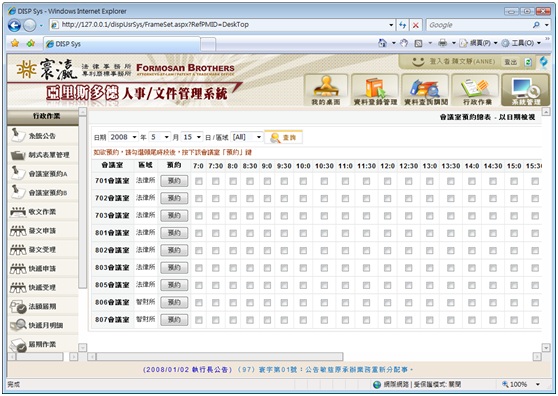Click the blue icon right of the login bar
The height and width of the screenshot is (396, 558).
(x=544, y=62)
